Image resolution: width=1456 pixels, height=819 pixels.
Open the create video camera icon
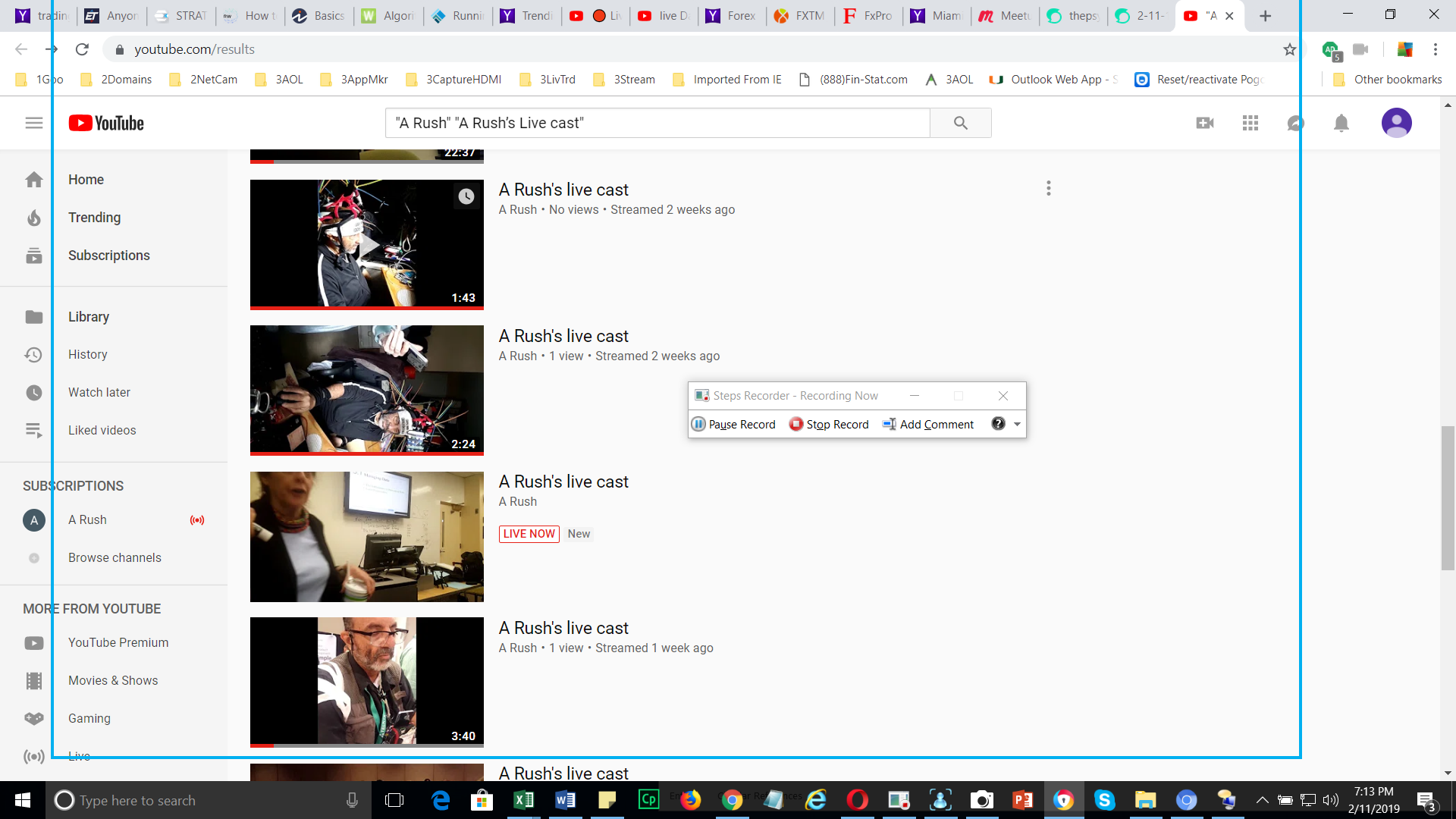coord(1205,123)
